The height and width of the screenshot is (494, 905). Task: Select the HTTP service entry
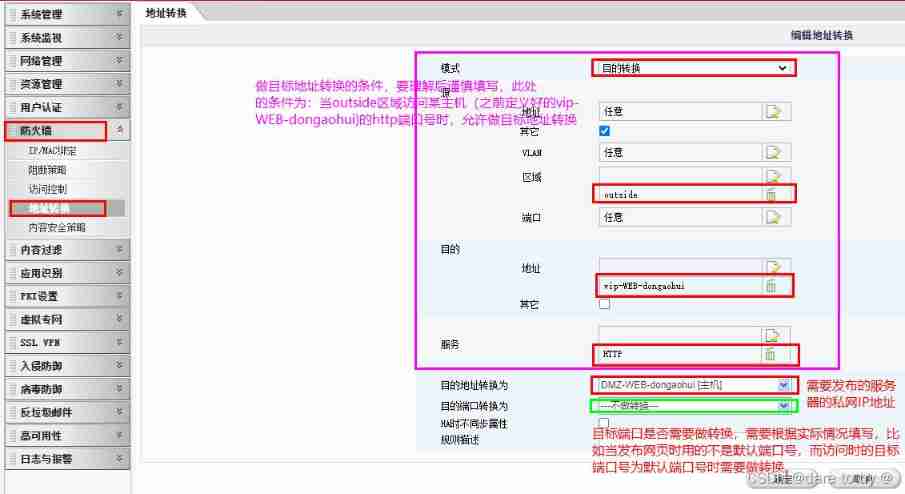pos(612,354)
